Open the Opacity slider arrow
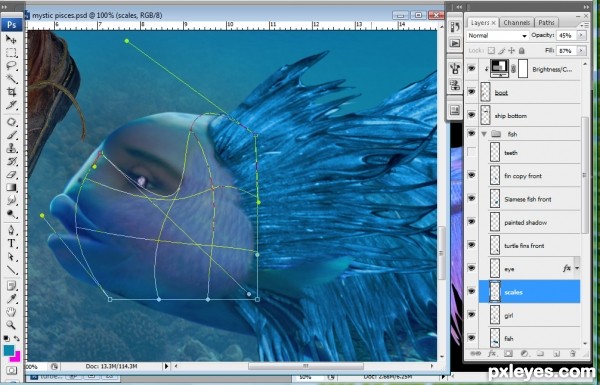Viewport: 600px width, 385px height. coord(582,35)
